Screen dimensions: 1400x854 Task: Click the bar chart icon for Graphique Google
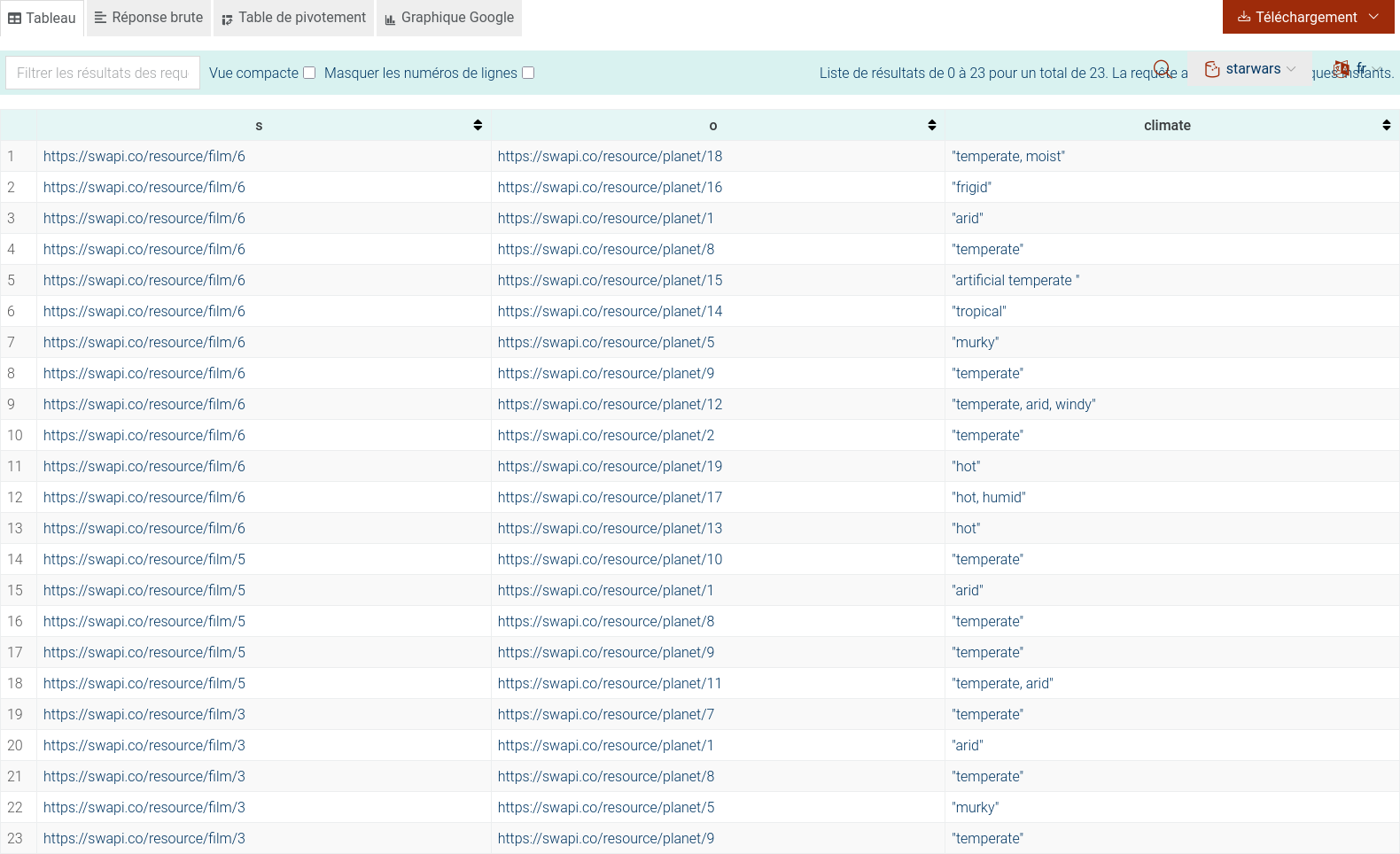click(390, 19)
